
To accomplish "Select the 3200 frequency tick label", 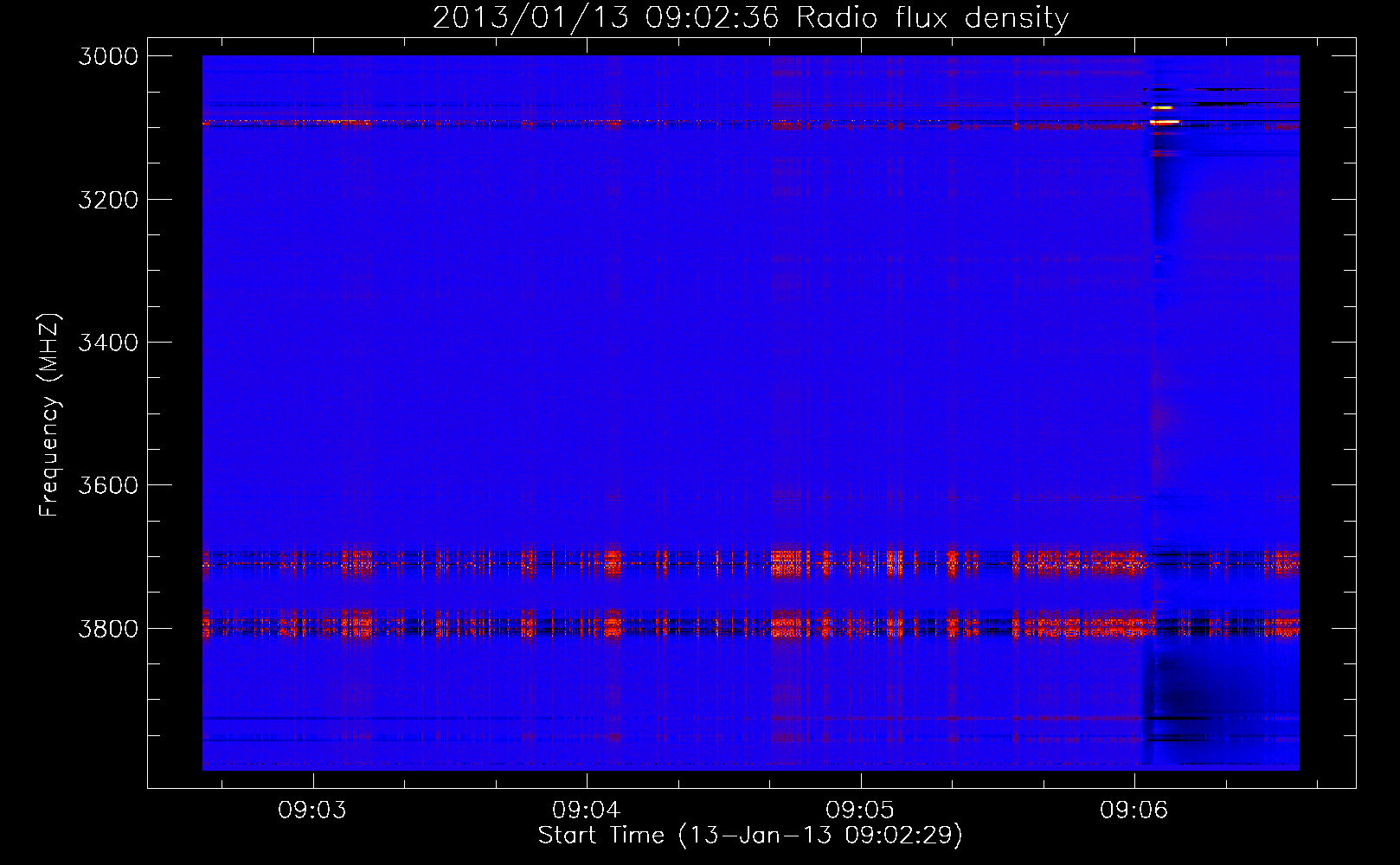I will pos(108,200).
